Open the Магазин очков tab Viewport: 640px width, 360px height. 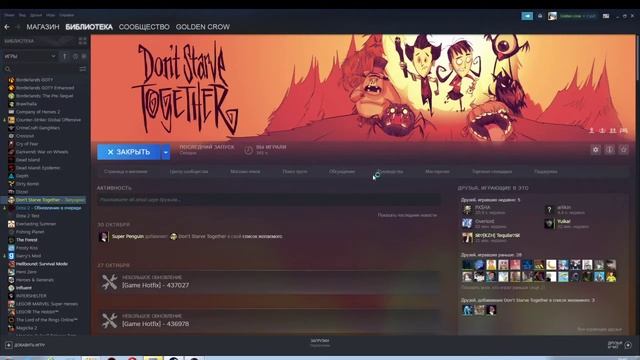point(245,172)
